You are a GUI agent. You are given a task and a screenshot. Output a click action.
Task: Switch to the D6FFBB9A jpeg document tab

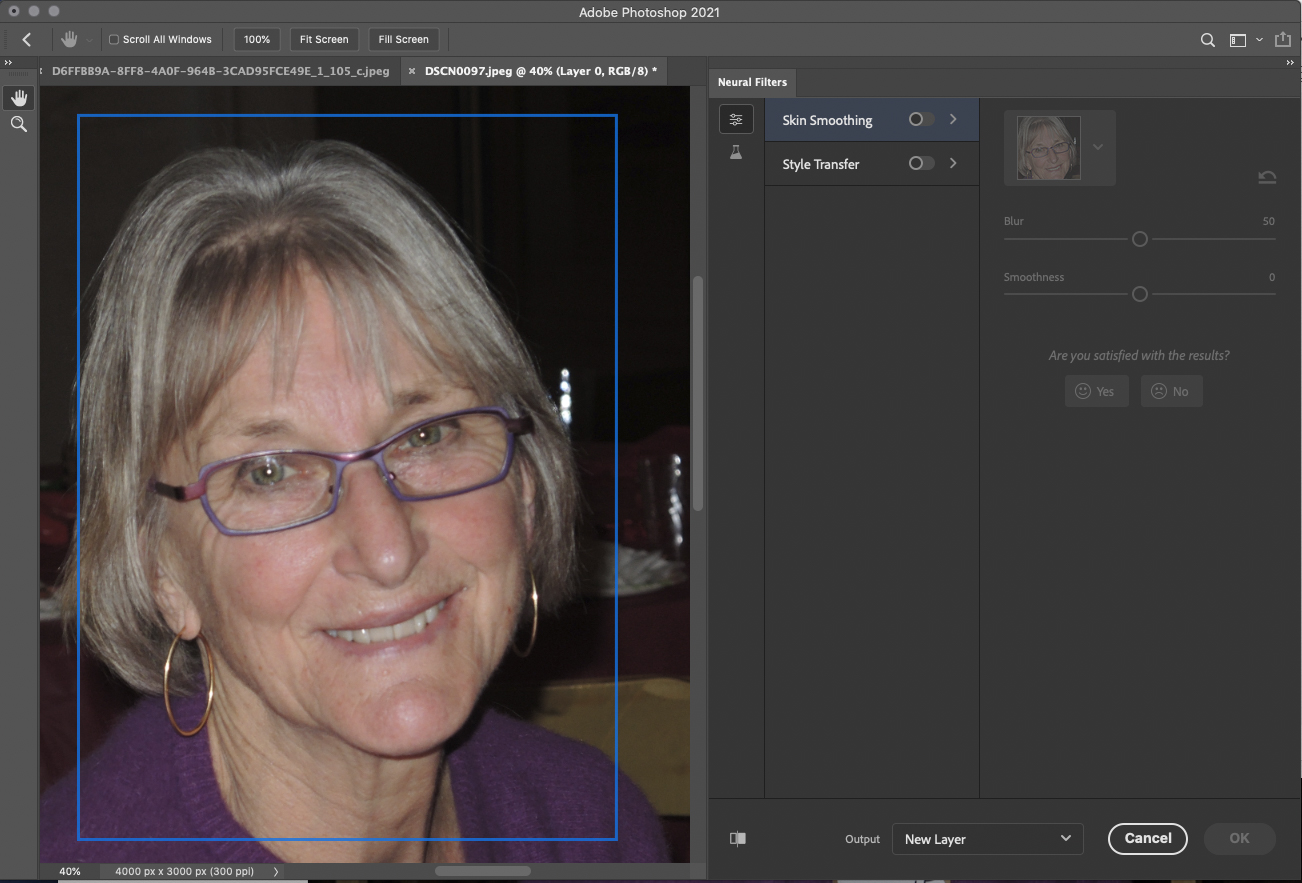pyautogui.click(x=220, y=71)
